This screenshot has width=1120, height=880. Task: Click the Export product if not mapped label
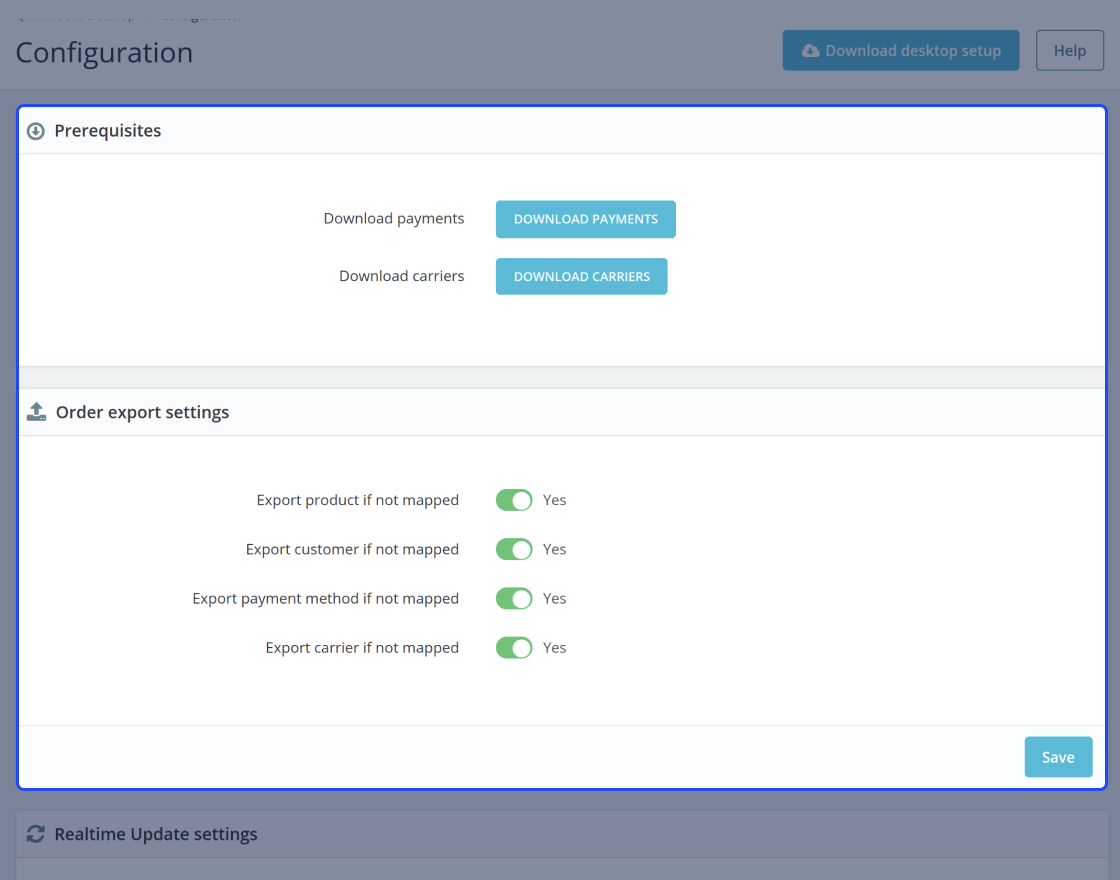[x=357, y=500]
